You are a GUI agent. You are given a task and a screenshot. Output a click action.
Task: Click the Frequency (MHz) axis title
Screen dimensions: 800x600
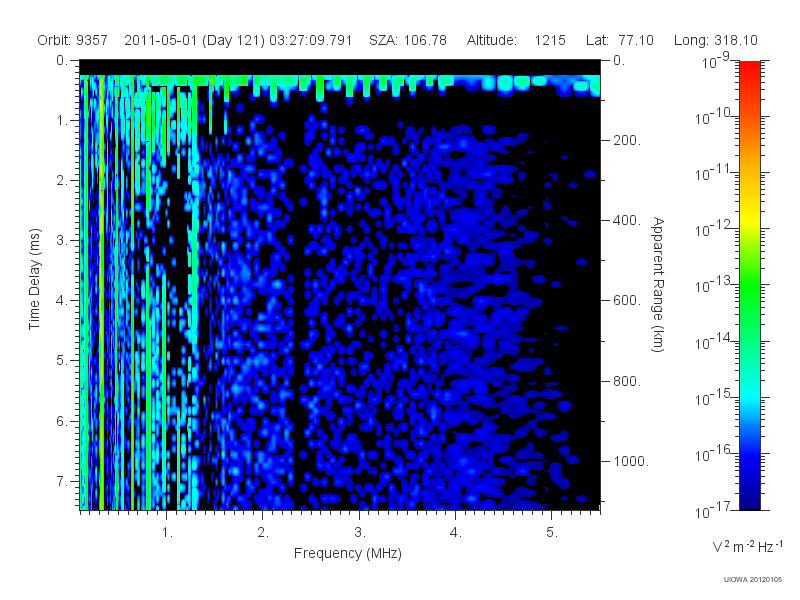coord(347,554)
